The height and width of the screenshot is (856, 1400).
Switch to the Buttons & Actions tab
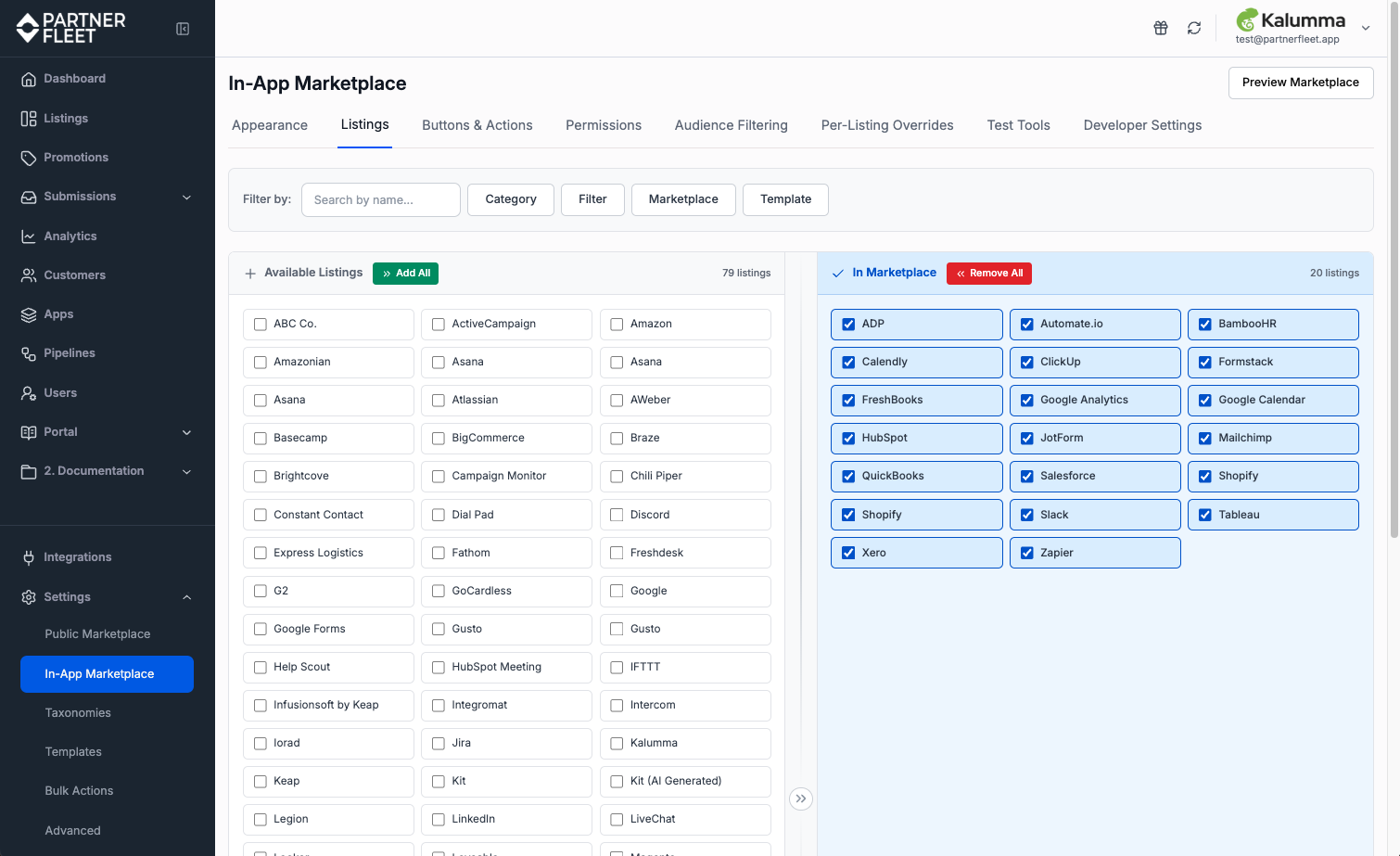(477, 125)
